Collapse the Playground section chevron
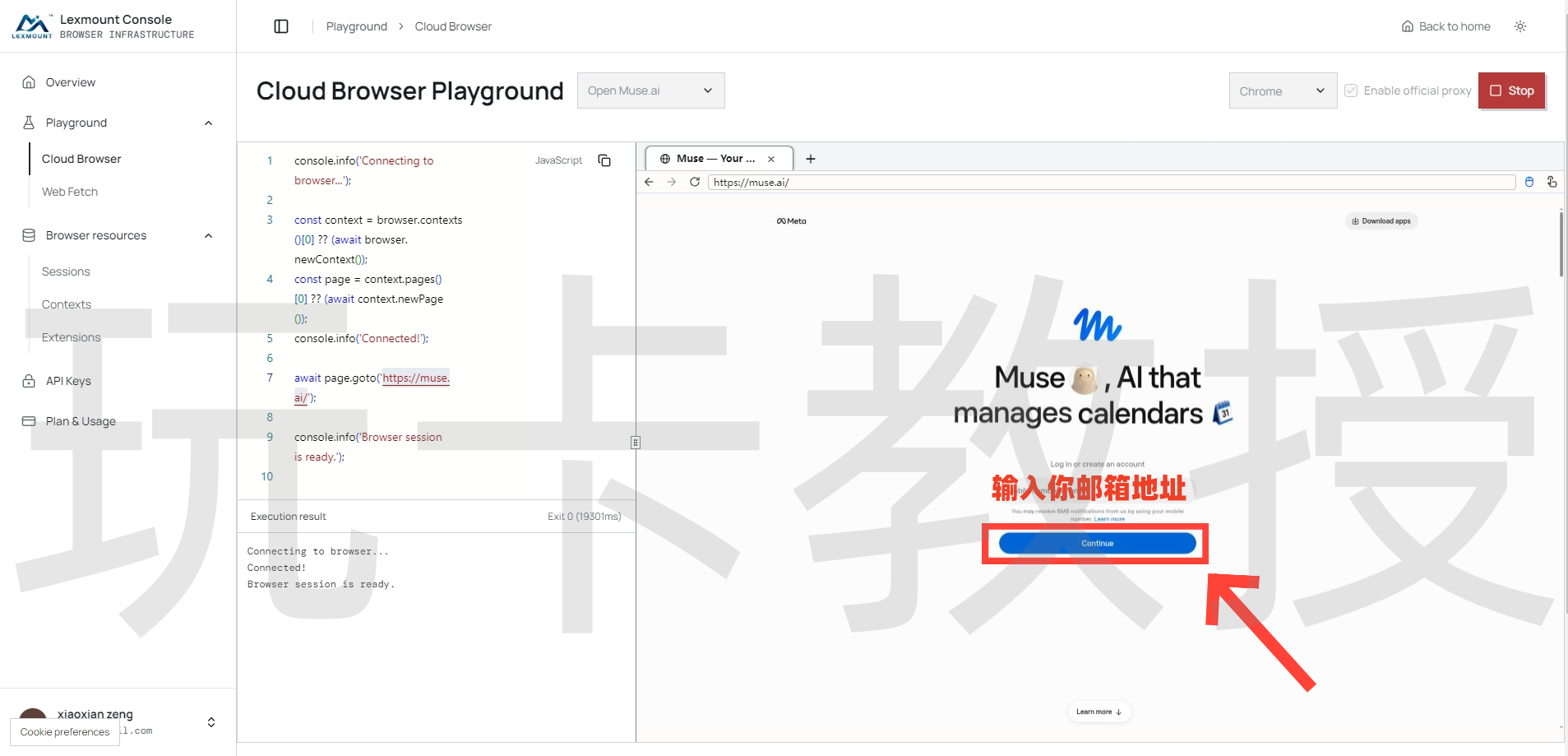This screenshot has width=1568, height=756. 209,123
